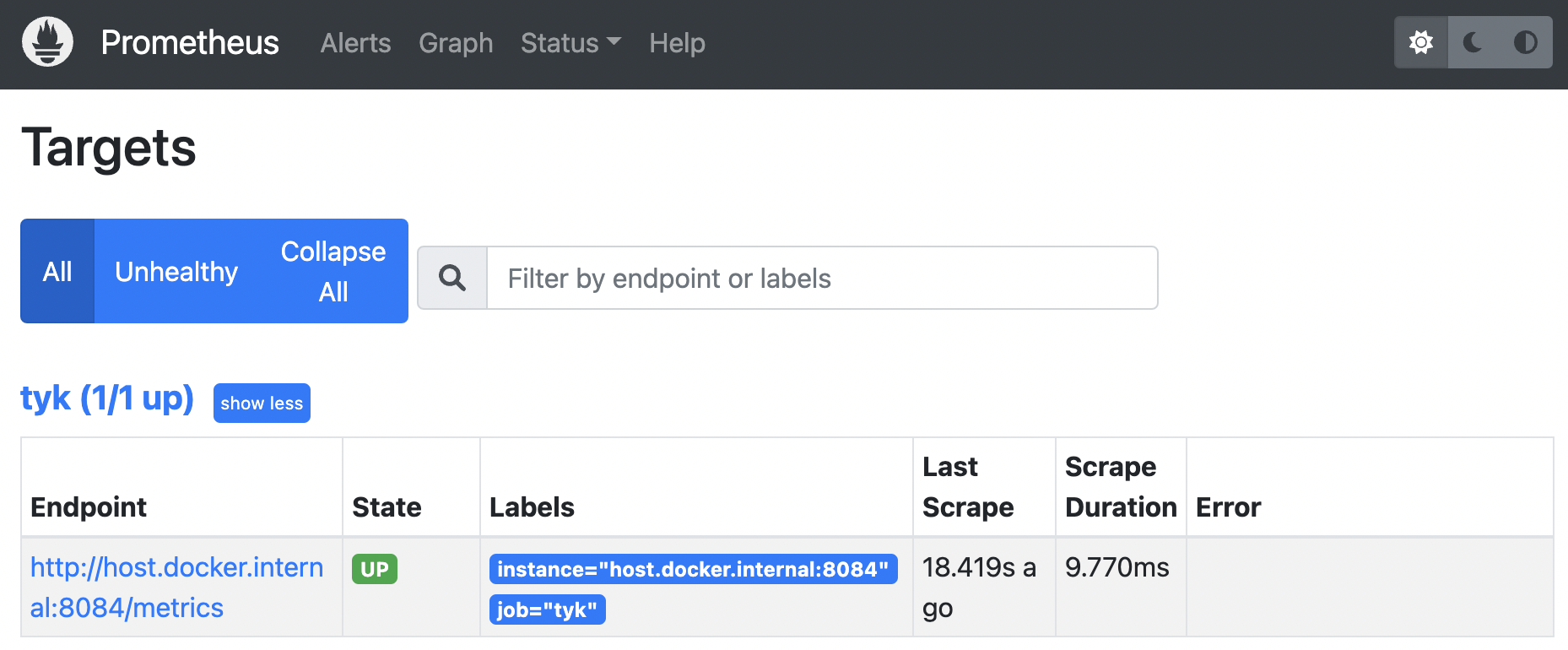Show All targets filter
This screenshot has width=1568, height=650.
click(x=57, y=271)
